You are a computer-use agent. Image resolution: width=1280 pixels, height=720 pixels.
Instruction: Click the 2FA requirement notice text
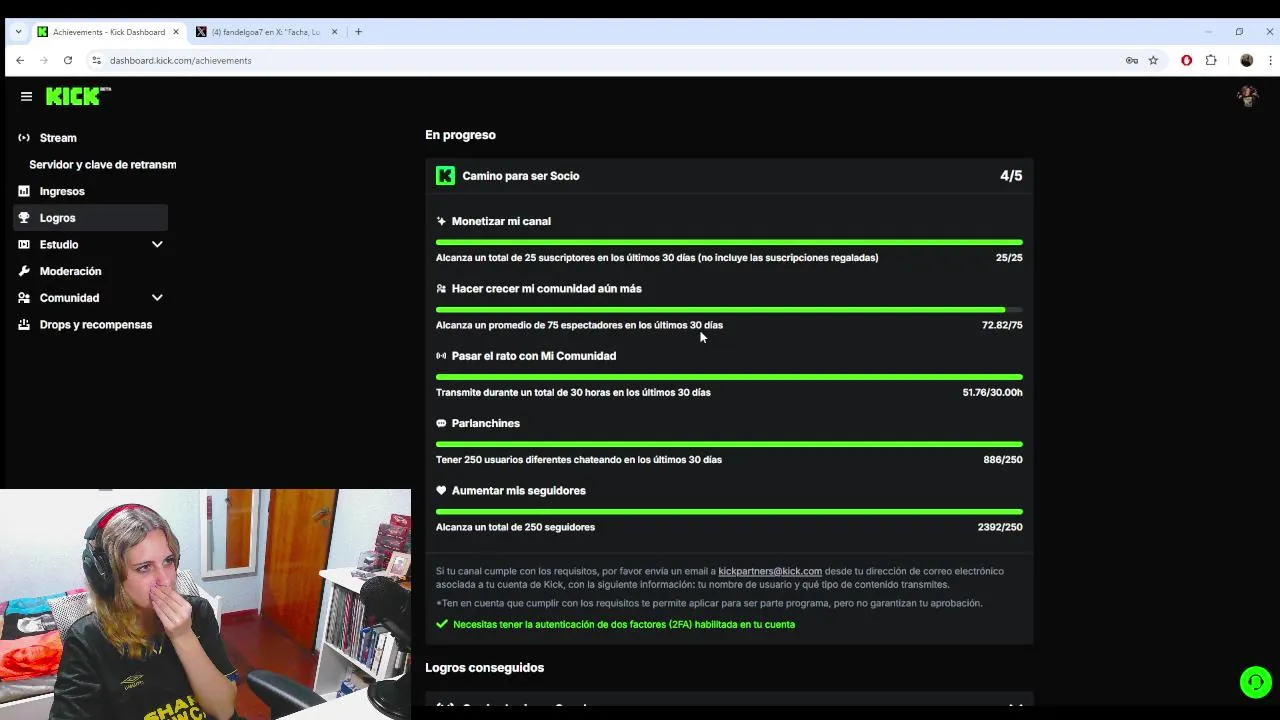tap(624, 624)
